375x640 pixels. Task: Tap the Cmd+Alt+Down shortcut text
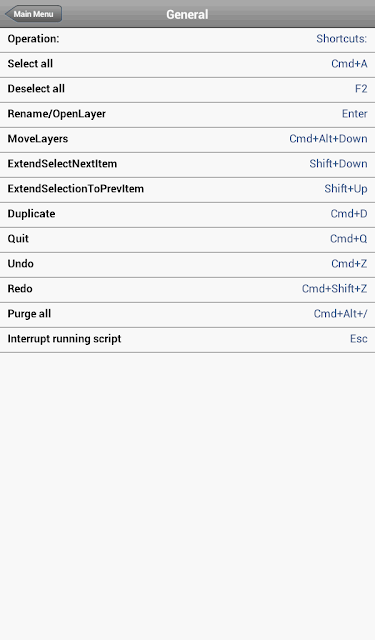[328, 139]
